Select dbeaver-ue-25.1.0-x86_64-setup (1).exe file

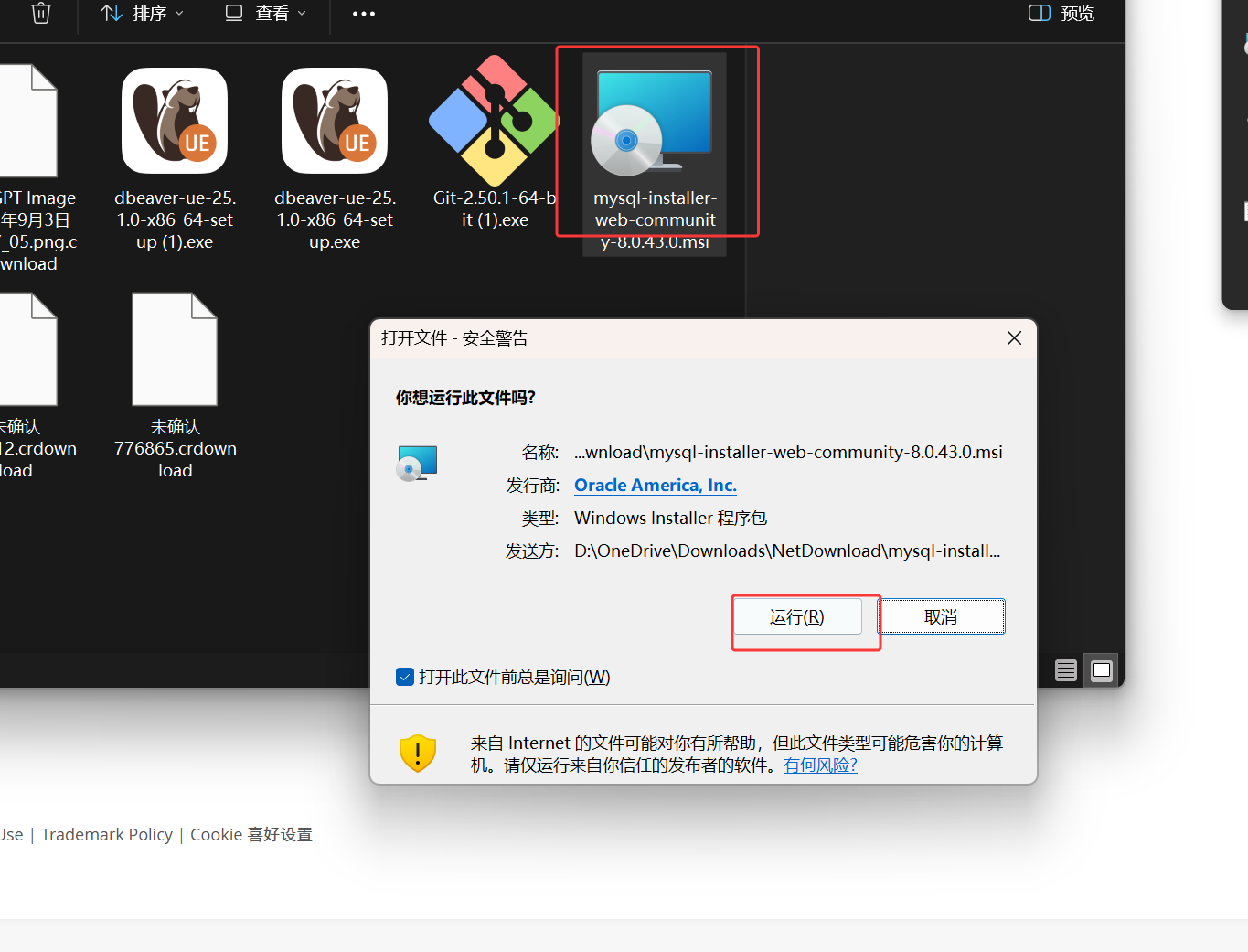[175, 160]
